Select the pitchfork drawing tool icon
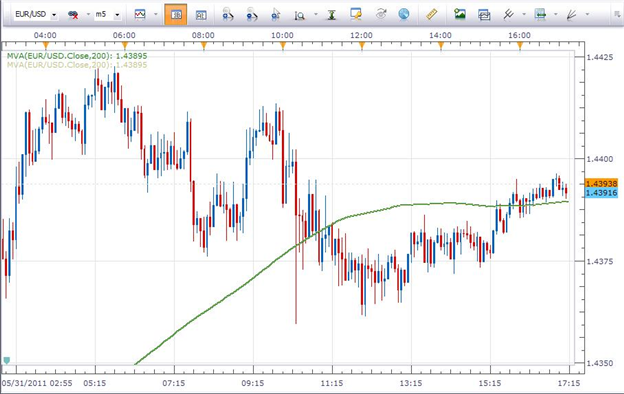Viewport: 624px width, 394px height. (508, 14)
